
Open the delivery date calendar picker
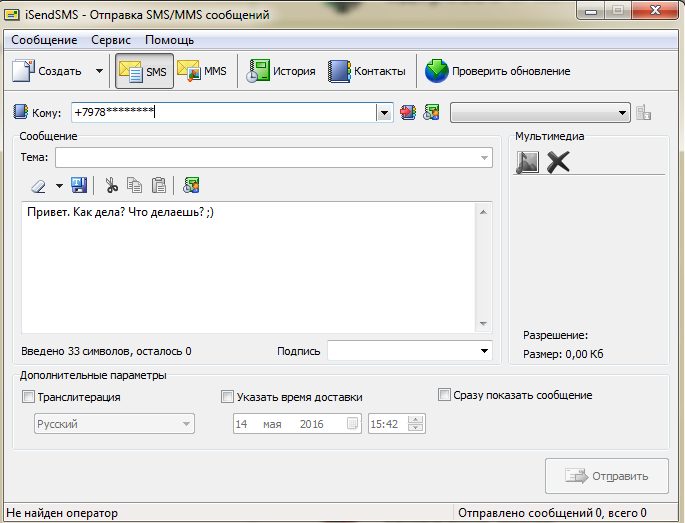click(x=352, y=423)
